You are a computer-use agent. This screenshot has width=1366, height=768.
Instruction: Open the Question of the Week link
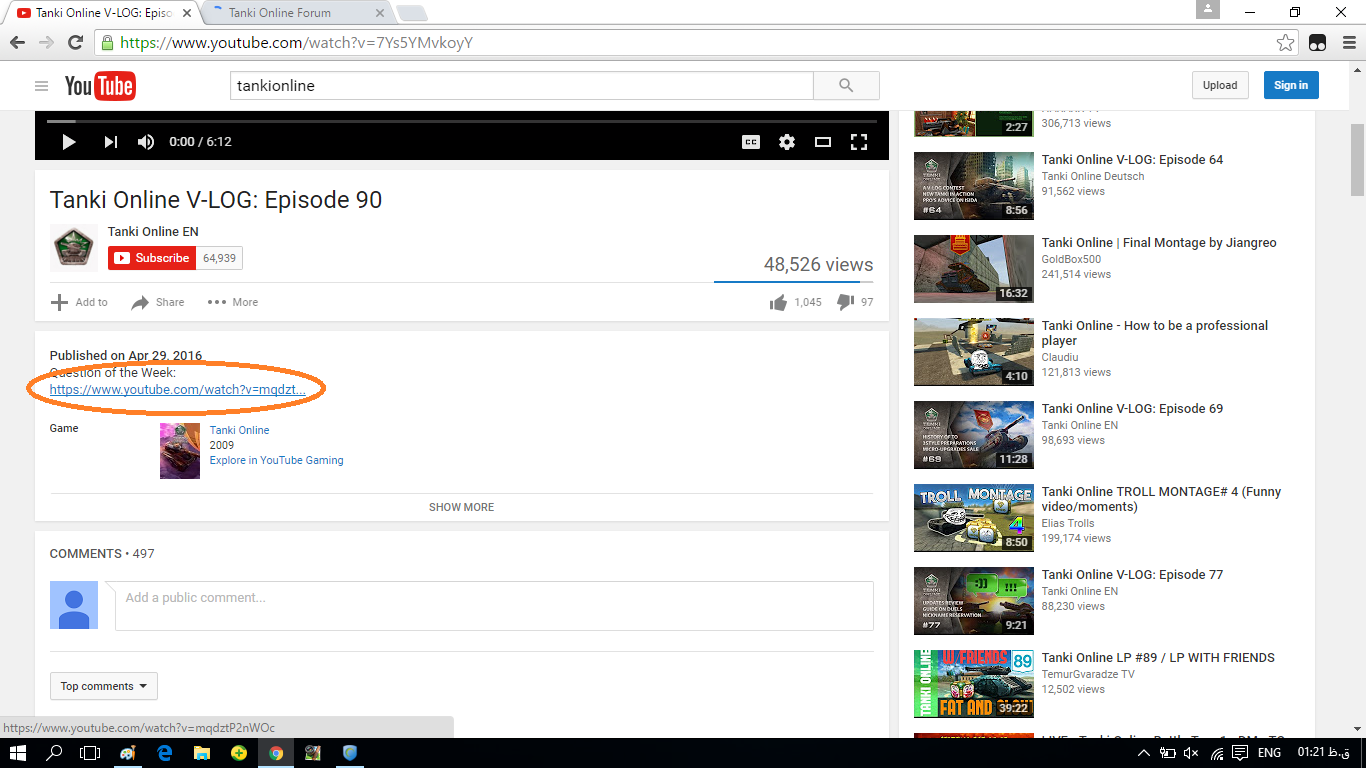click(x=177, y=389)
